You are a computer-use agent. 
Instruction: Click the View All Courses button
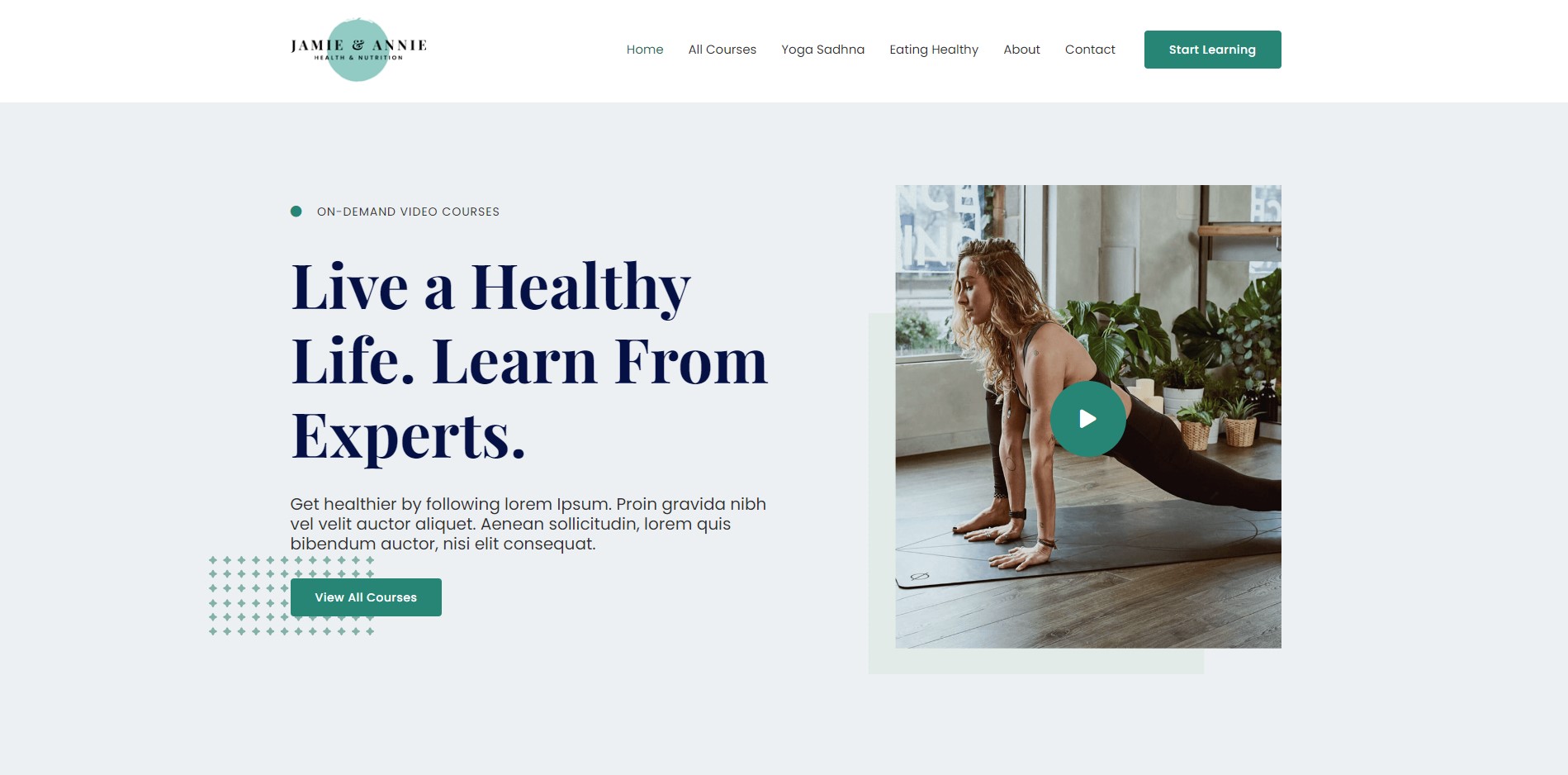tap(366, 597)
